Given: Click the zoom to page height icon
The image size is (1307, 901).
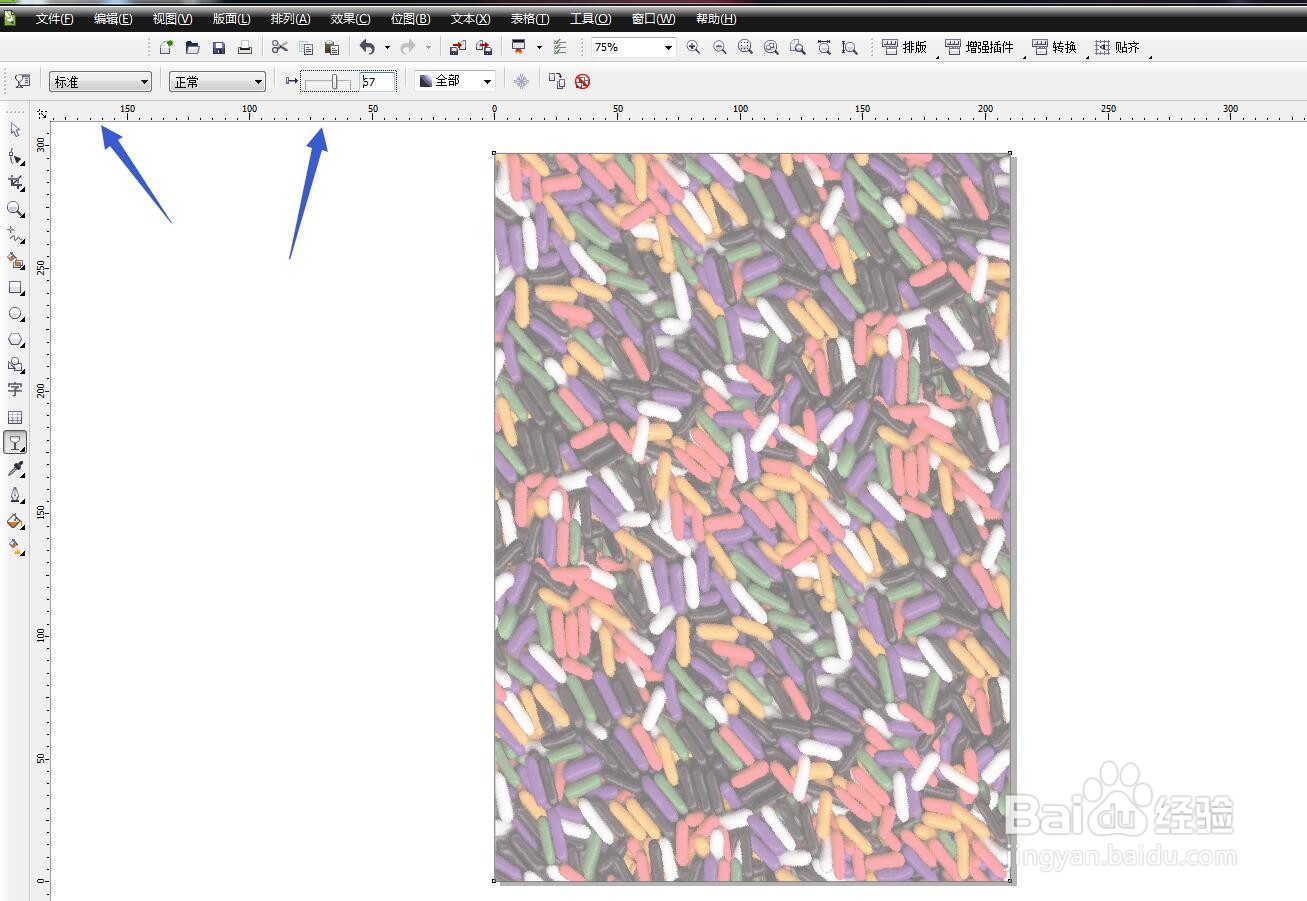Looking at the screenshot, I should (x=849, y=47).
